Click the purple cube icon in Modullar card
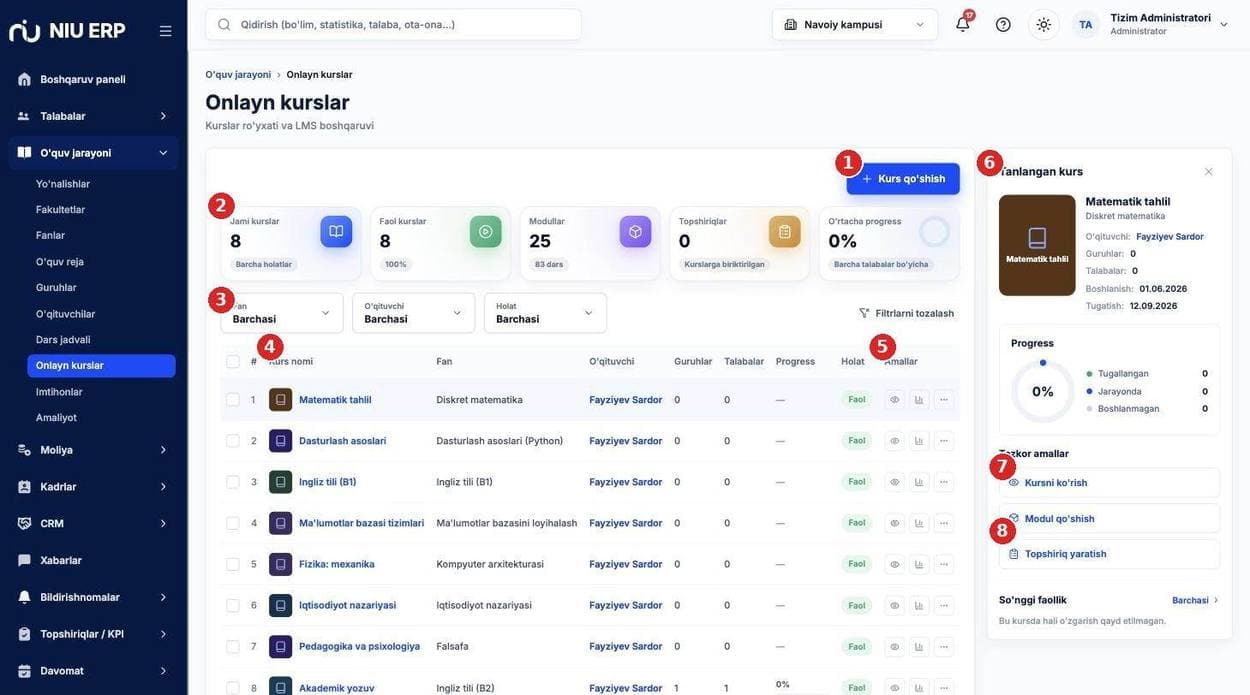The height and width of the screenshot is (695, 1250). tap(635, 232)
